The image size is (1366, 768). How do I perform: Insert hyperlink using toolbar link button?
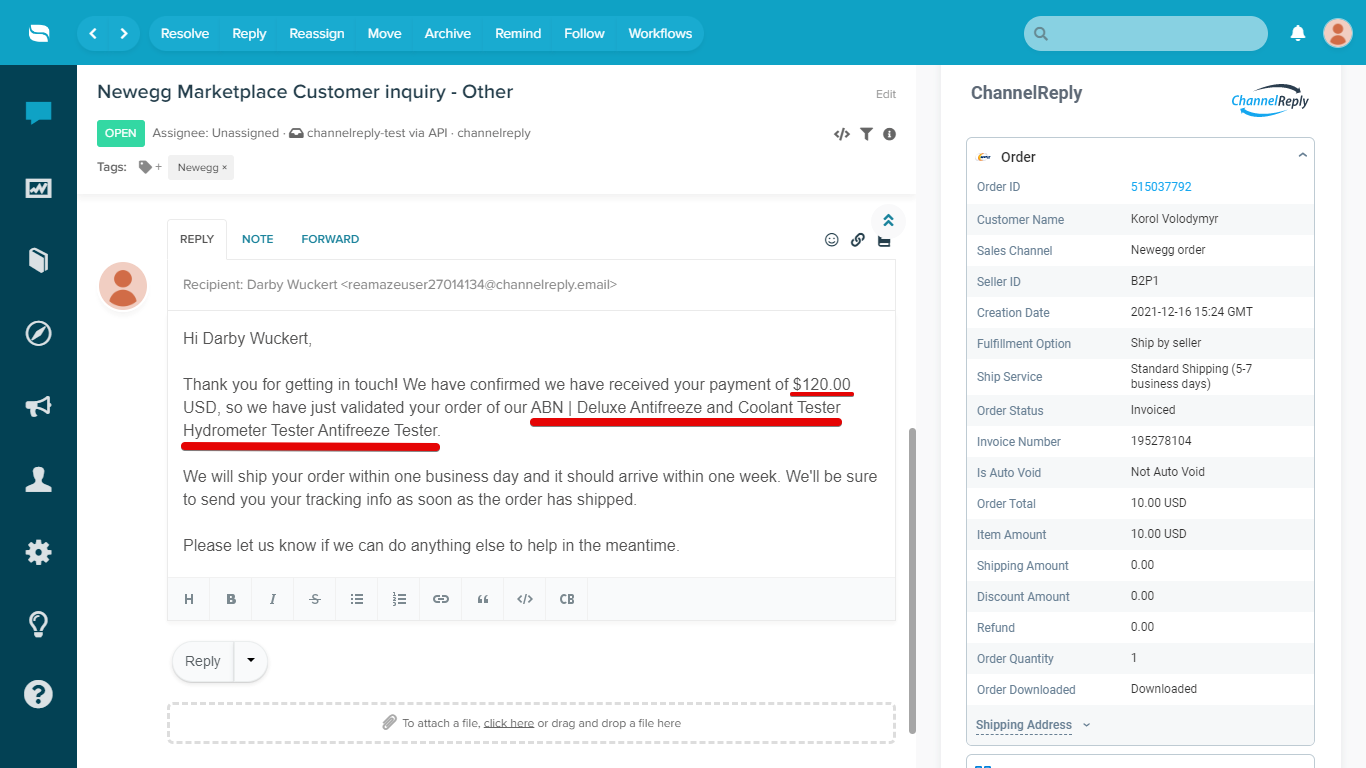441,599
